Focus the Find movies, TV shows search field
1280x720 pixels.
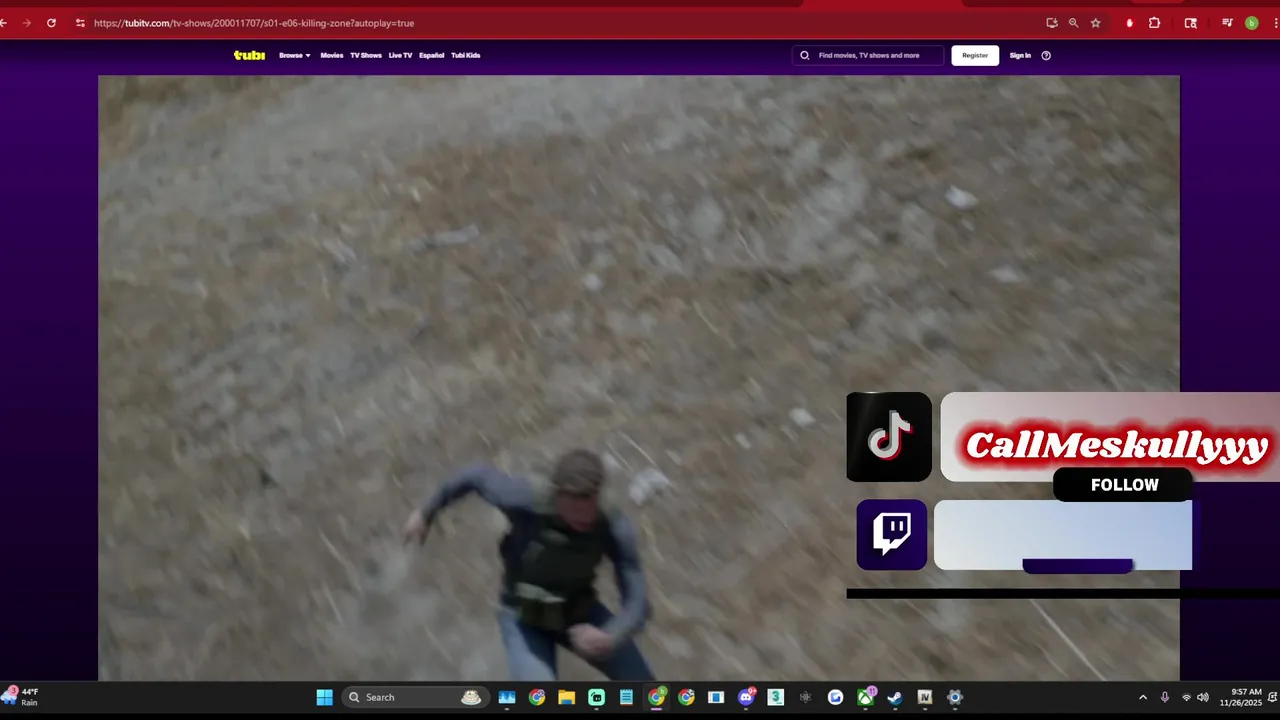pyautogui.click(x=868, y=55)
